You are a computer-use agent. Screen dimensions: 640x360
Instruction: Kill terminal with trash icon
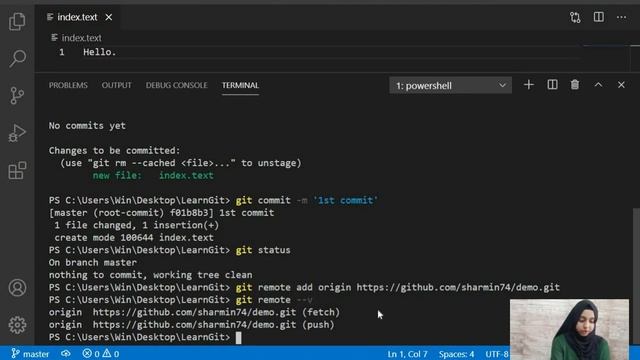pyautogui.click(x=575, y=85)
